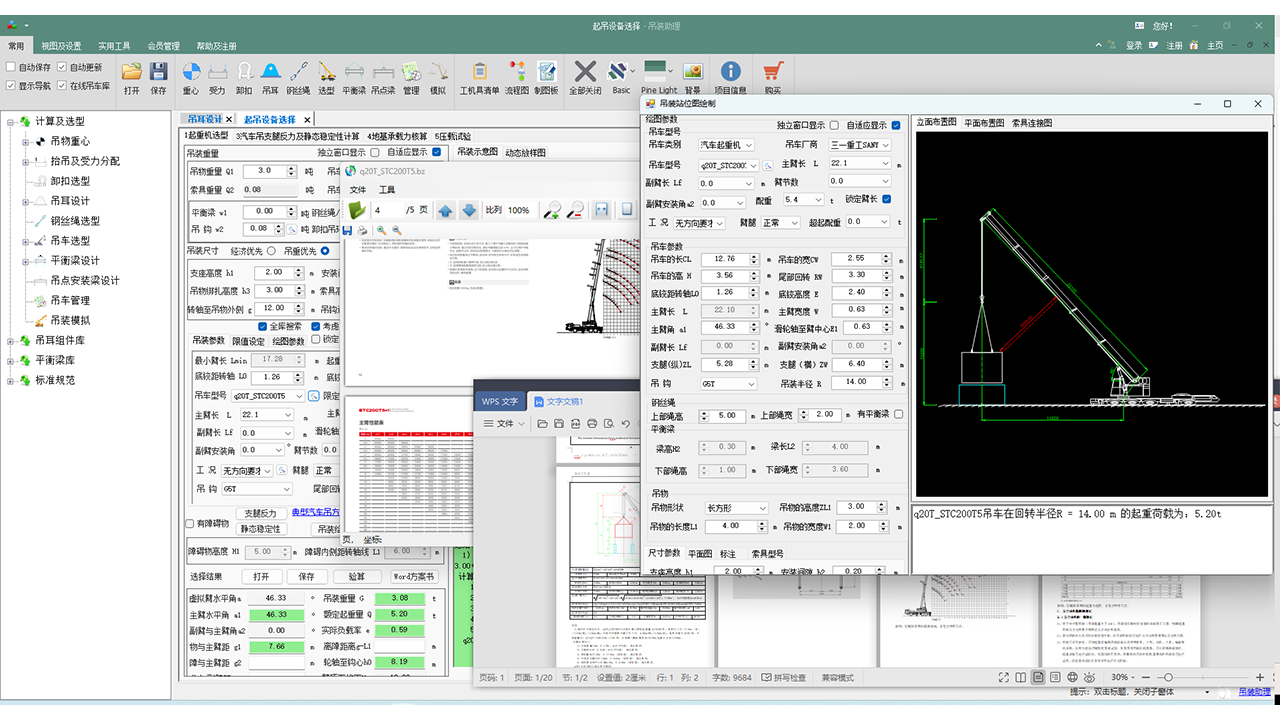Image resolution: width=1280 pixels, height=720 pixels.
Task: Go to the next page with the blue down arrow
Action: tap(469, 210)
